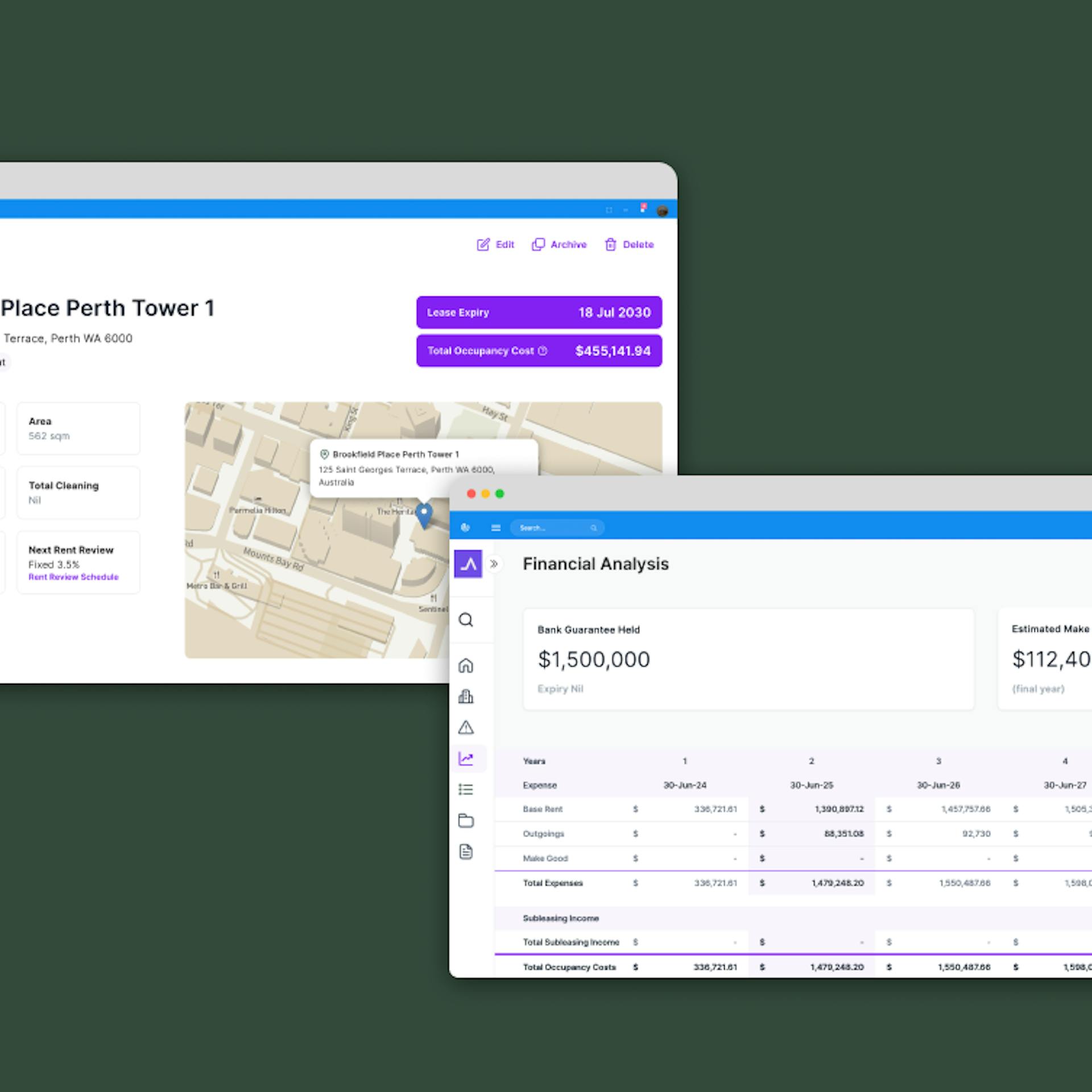
Task: Click the Bank Guarantee Held card
Action: click(748, 659)
